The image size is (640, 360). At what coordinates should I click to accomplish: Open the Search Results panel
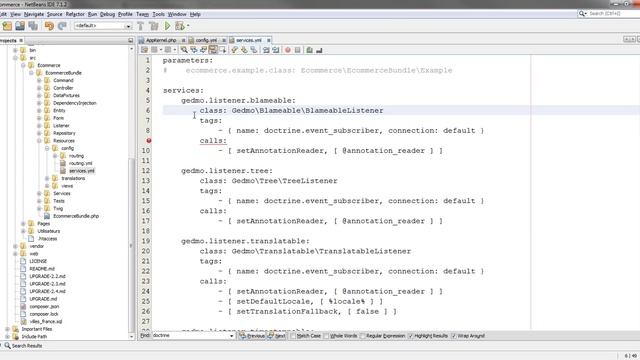[x=27, y=346]
